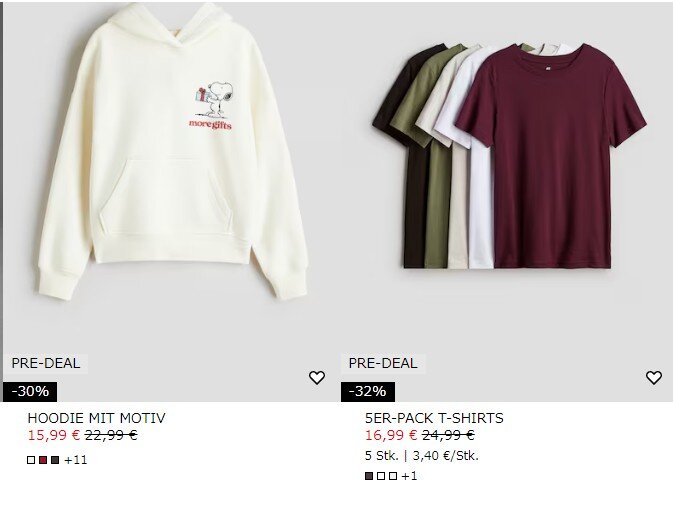Select the white colour swatch for hoodie

click(x=31, y=460)
